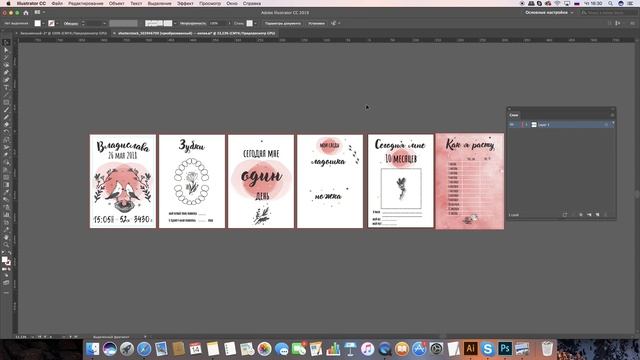Open Photoshop from the Dock
The height and width of the screenshot is (360, 640).
[x=505, y=349]
